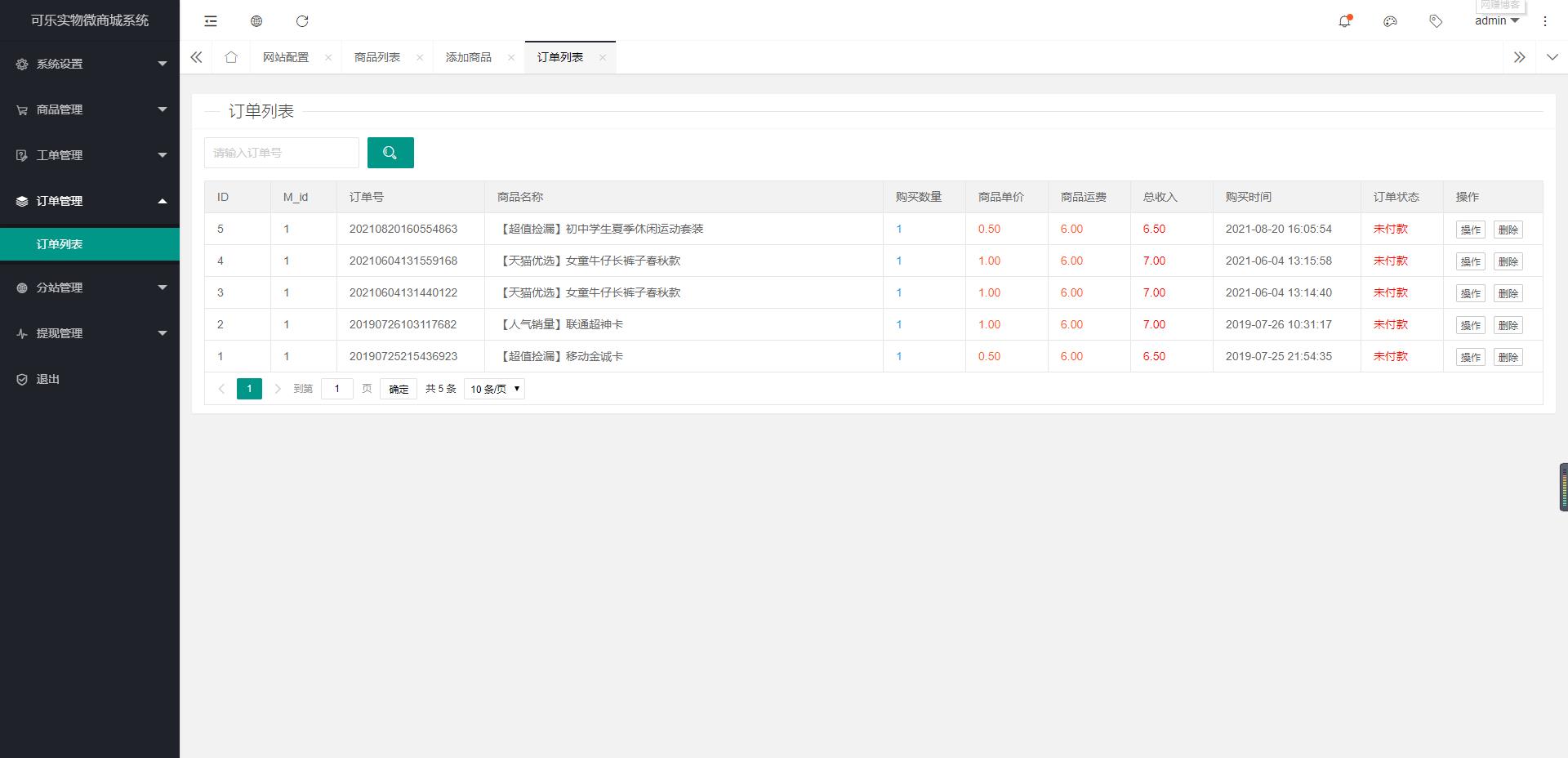Expand the 提现管理 menu
This screenshot has height=758, width=1568.
163,333
